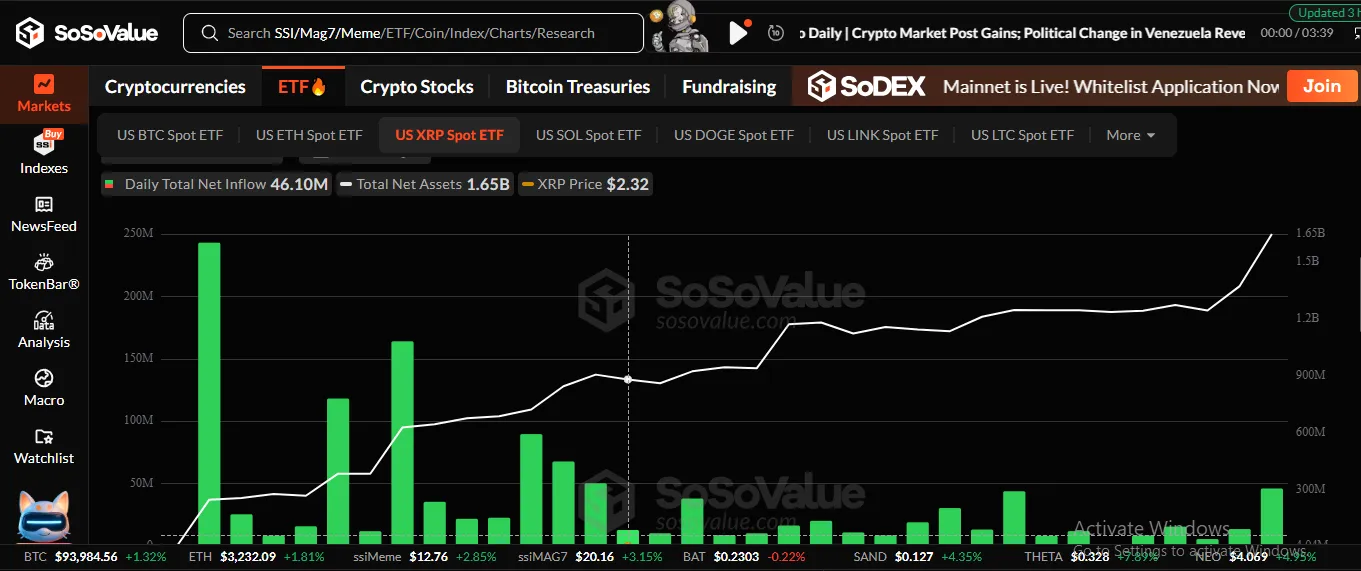The width and height of the screenshot is (1361, 571).
Task: Open Markets in the sidebar
Action: pyautogui.click(x=44, y=94)
